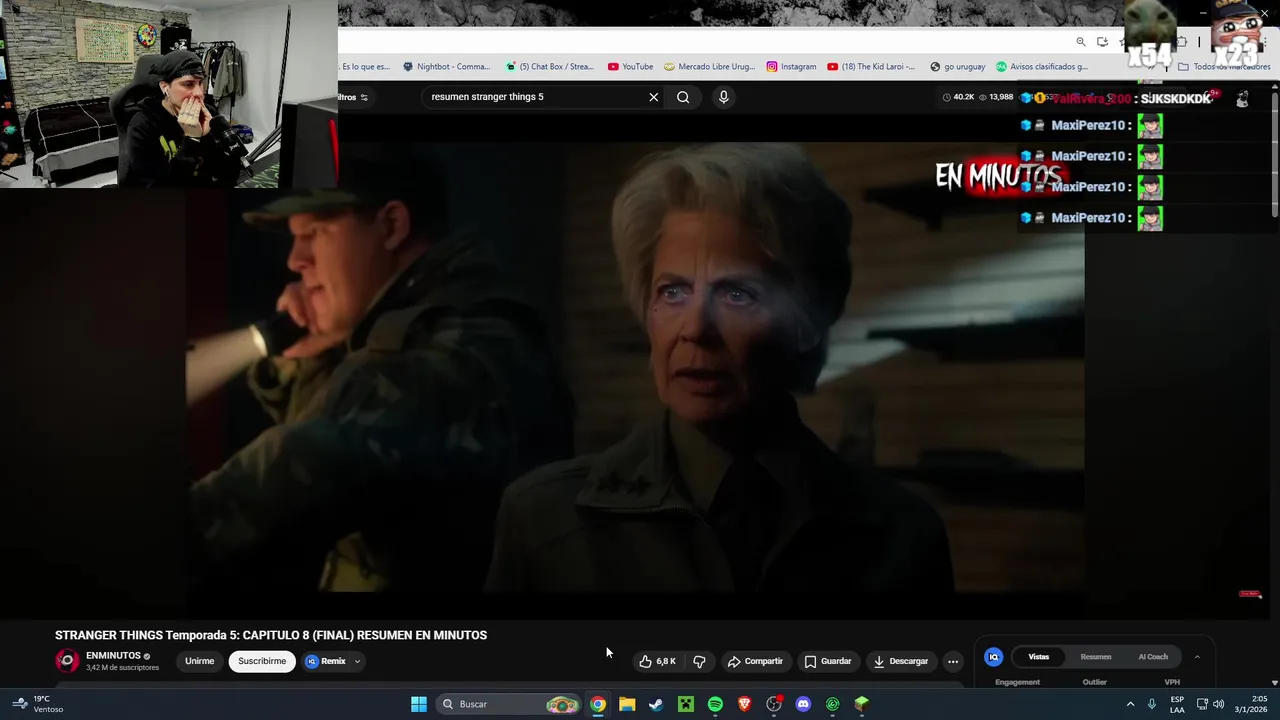
Task: Show hidden system tray icons
Action: click(x=1130, y=704)
